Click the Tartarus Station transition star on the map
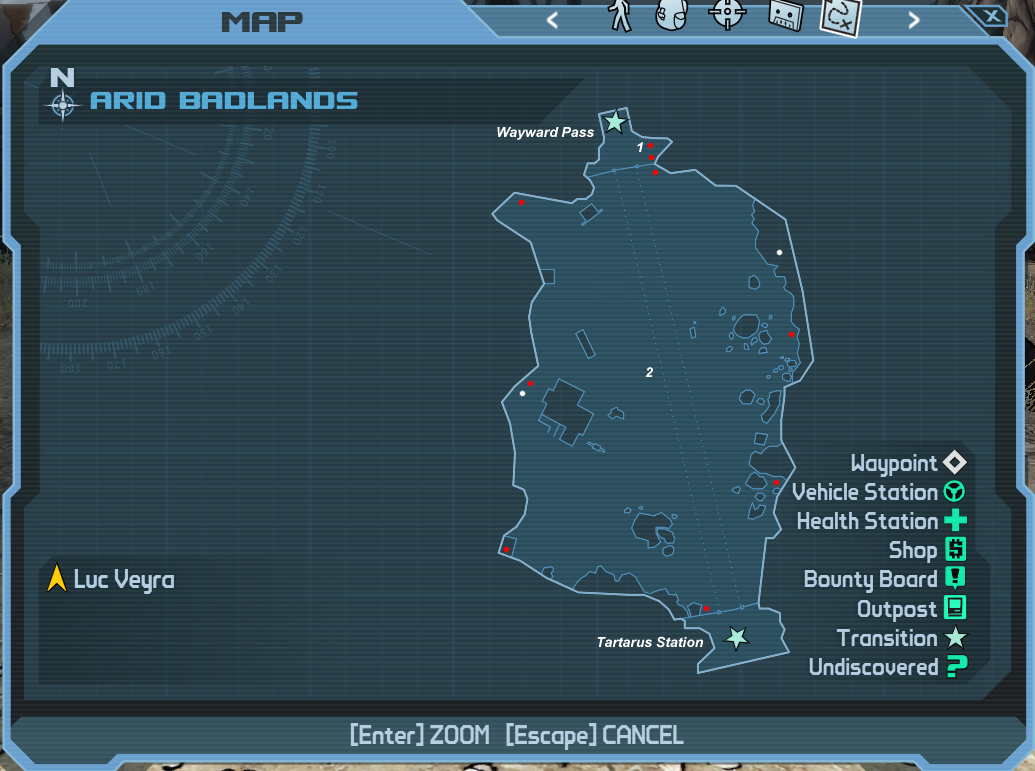Screen dimensions: 1035x771 coord(735,638)
